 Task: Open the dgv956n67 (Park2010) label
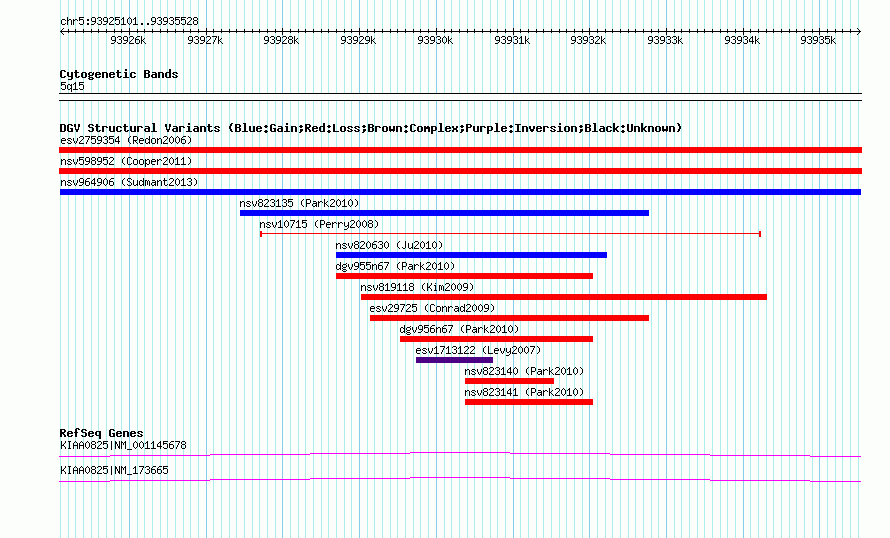click(x=459, y=329)
